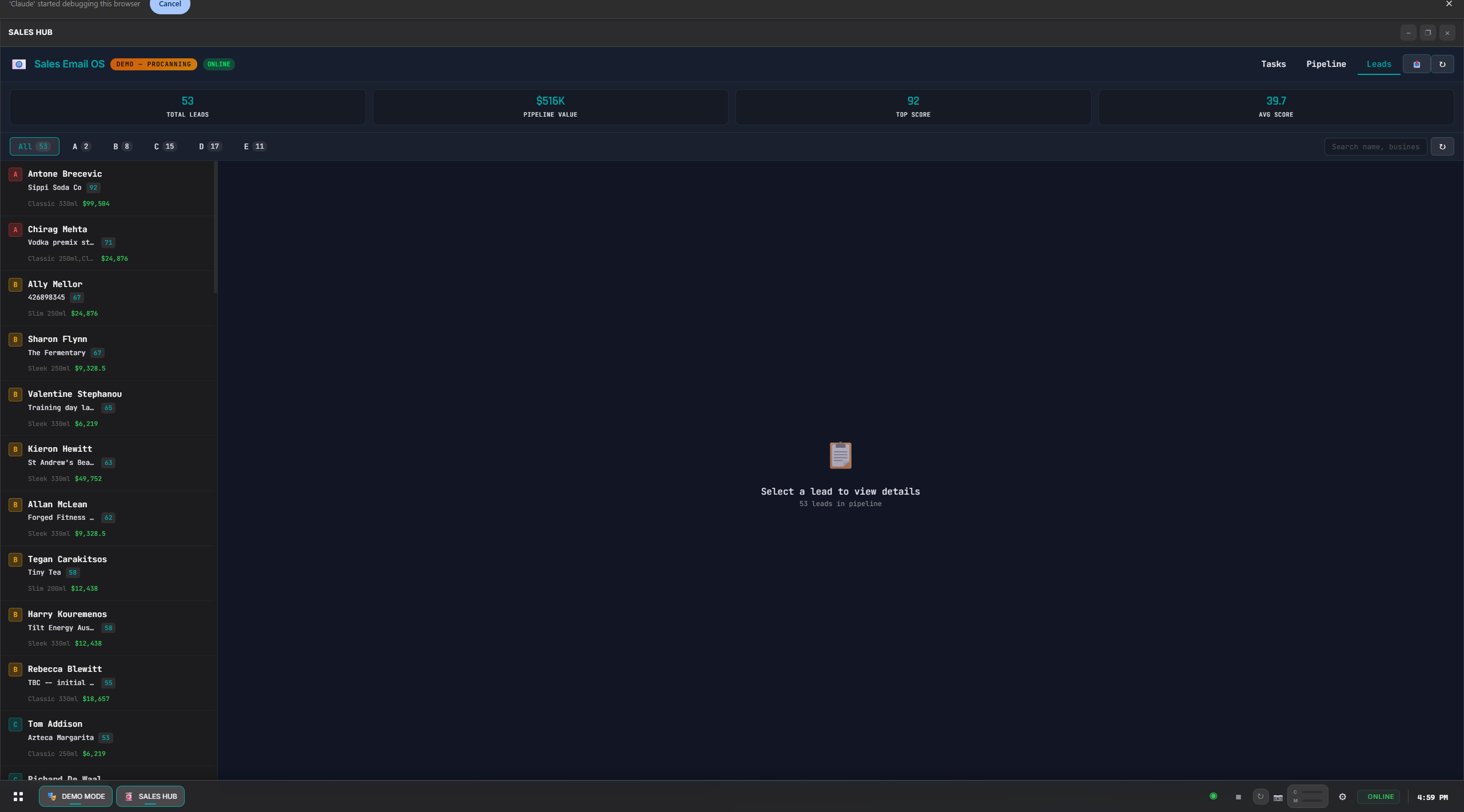Toggle DEMO MODE in the taskbar
Viewport: 1464px width, 812px height.
(x=75, y=796)
